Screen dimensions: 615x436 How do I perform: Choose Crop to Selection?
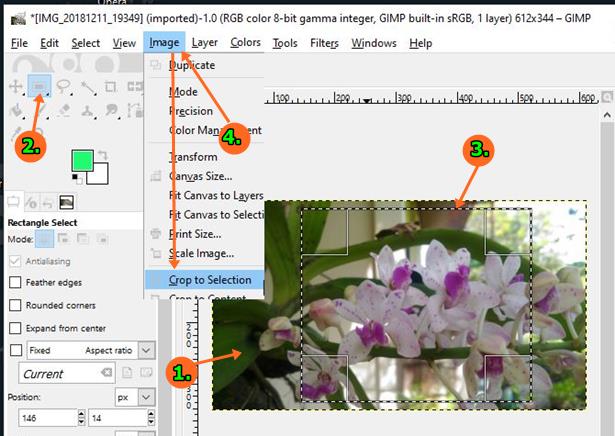point(204,280)
